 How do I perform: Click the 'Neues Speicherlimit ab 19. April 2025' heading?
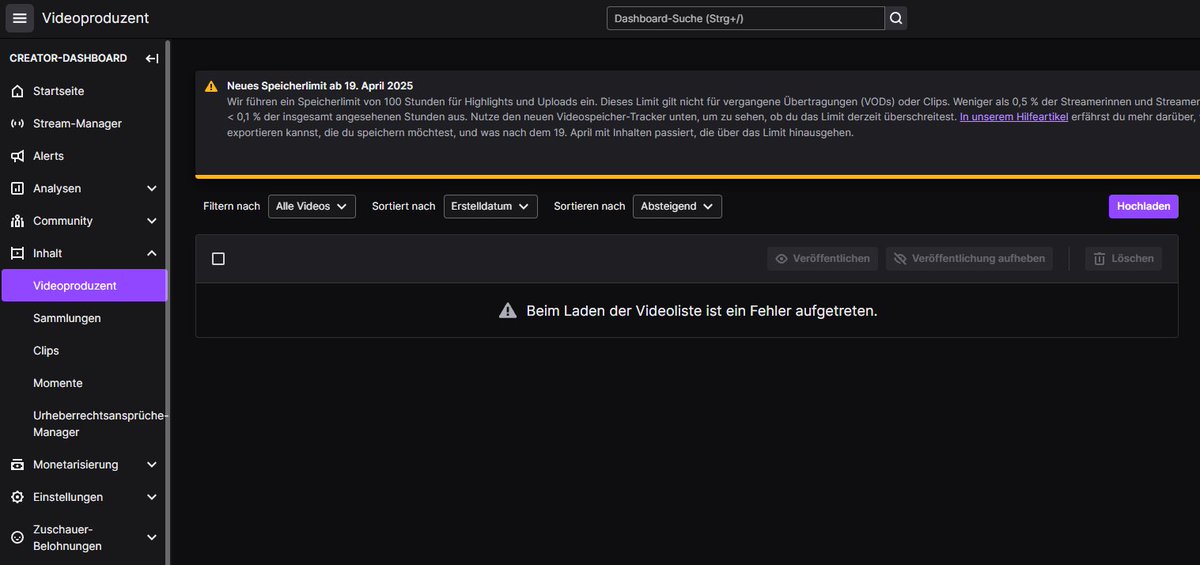point(320,86)
